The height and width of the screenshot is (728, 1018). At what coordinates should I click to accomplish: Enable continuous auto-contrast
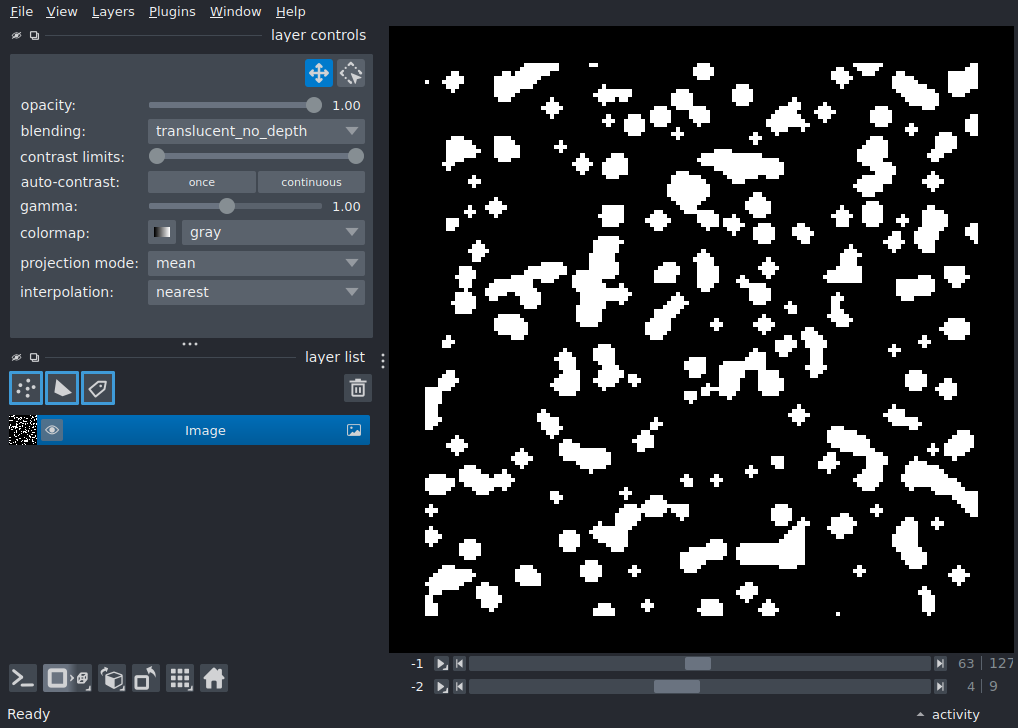311,182
